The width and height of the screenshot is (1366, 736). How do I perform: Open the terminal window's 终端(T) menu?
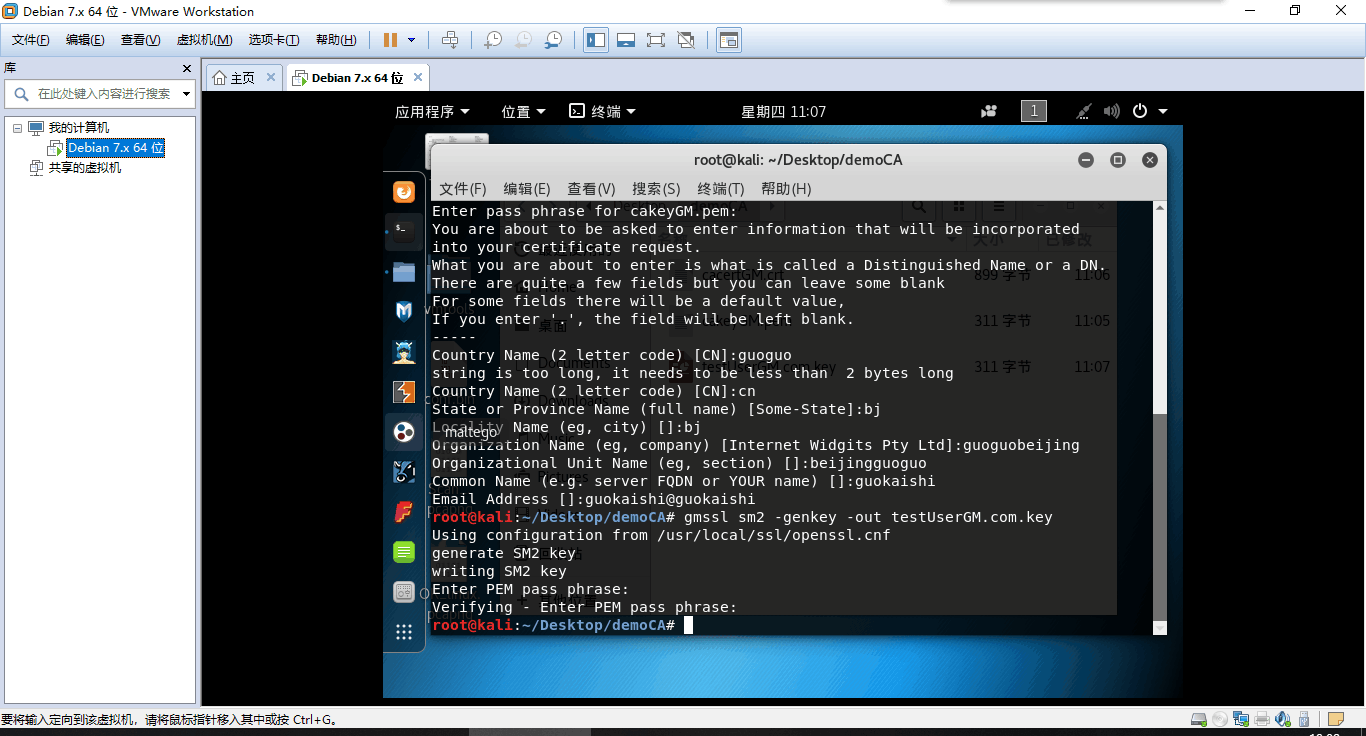pyautogui.click(x=721, y=189)
